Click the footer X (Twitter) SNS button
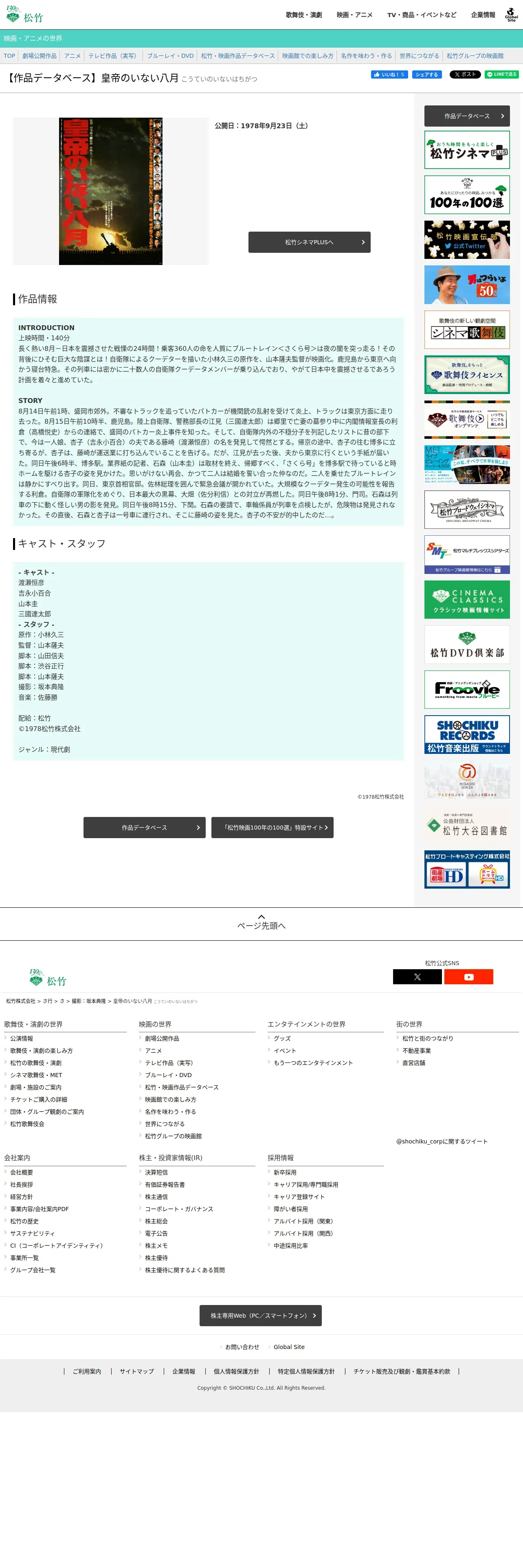 pos(417,977)
